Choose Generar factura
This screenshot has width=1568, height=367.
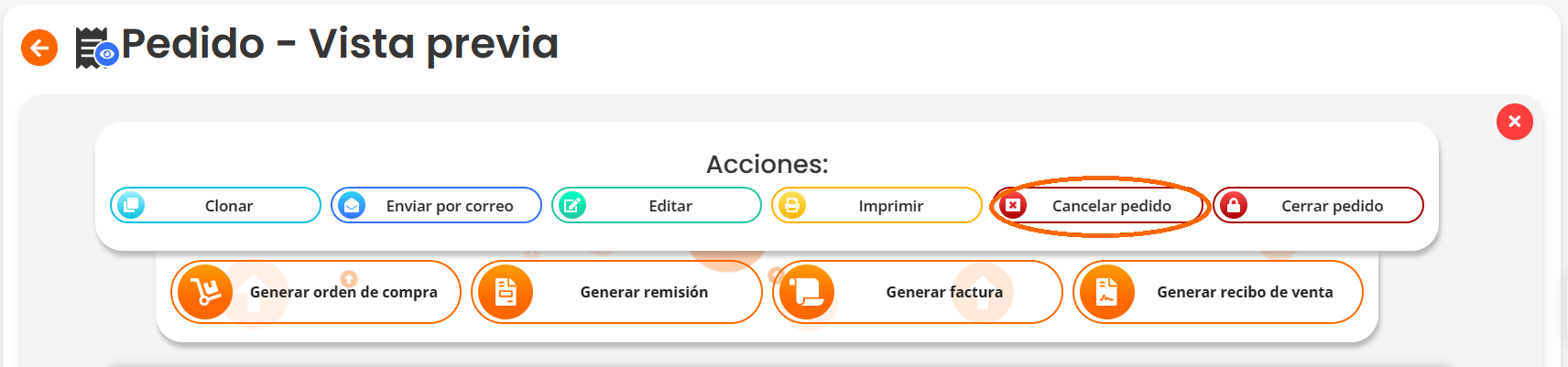click(x=944, y=292)
